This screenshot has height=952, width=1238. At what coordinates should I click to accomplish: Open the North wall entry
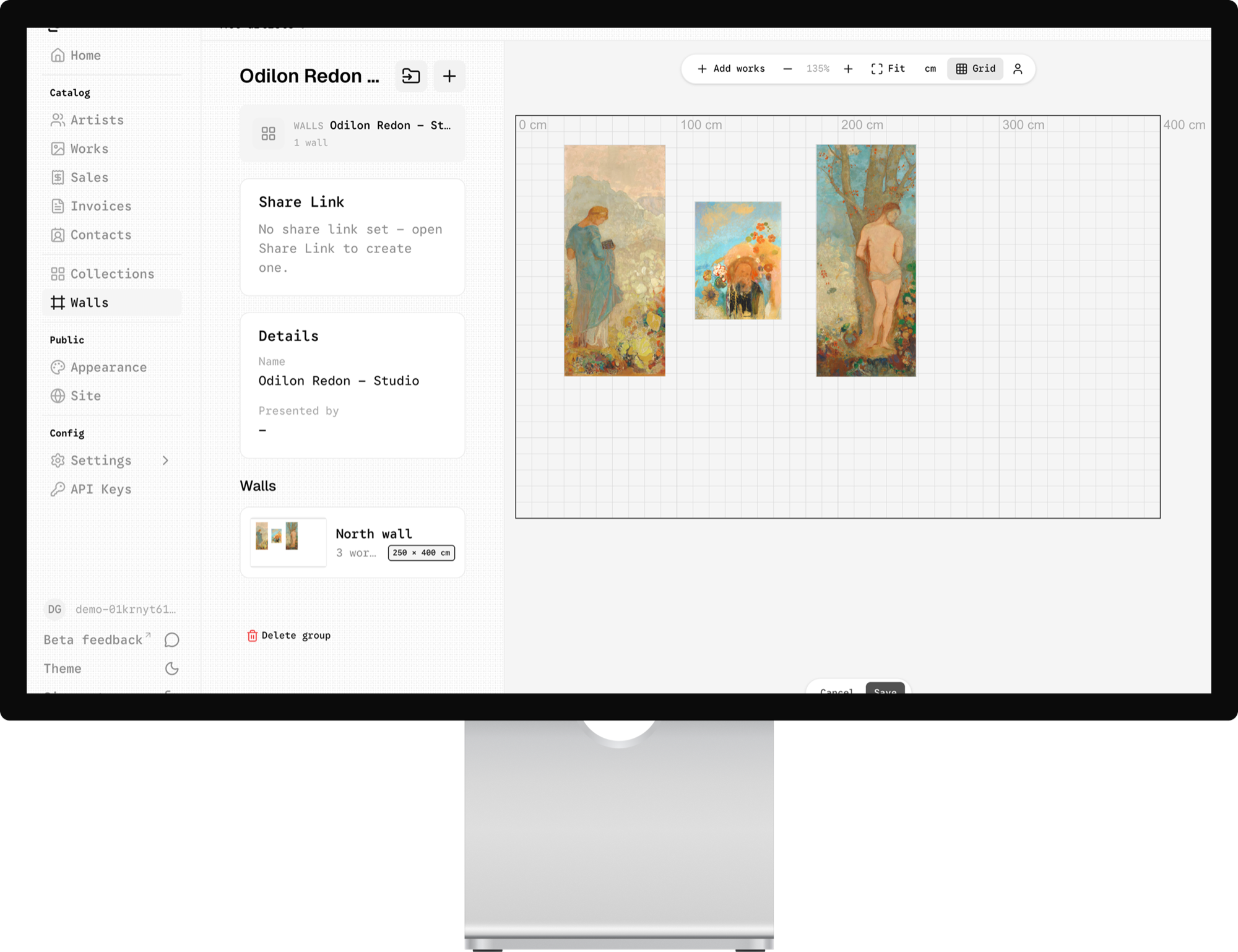tap(352, 542)
